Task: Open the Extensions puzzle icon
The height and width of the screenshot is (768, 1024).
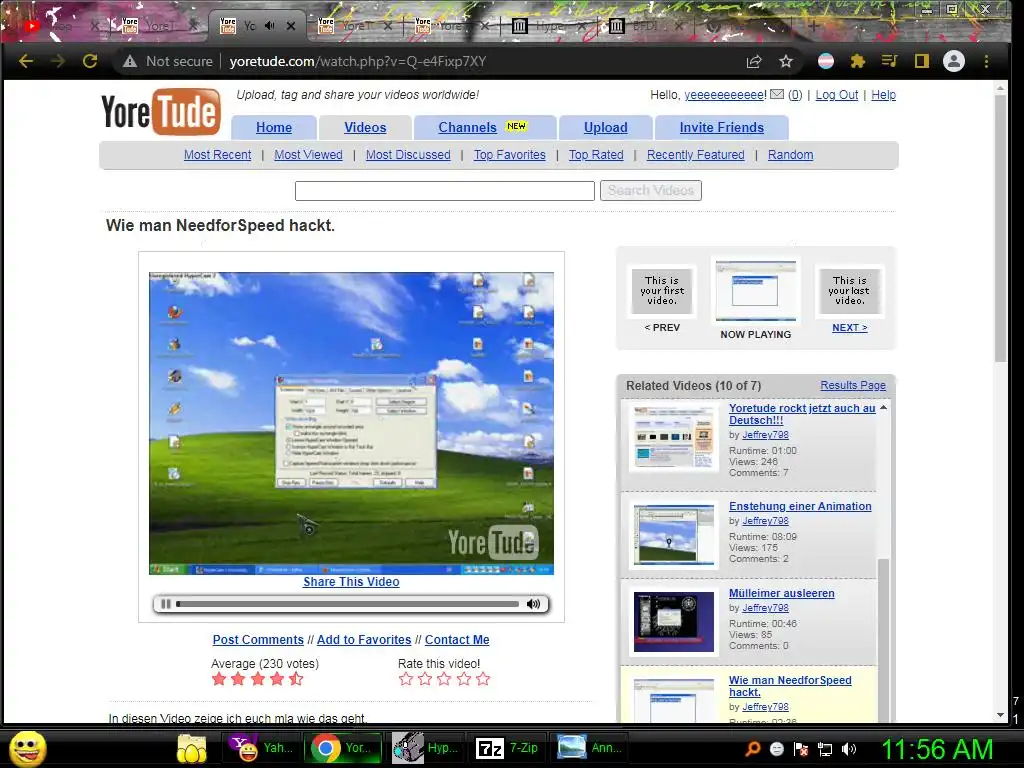Action: click(857, 61)
